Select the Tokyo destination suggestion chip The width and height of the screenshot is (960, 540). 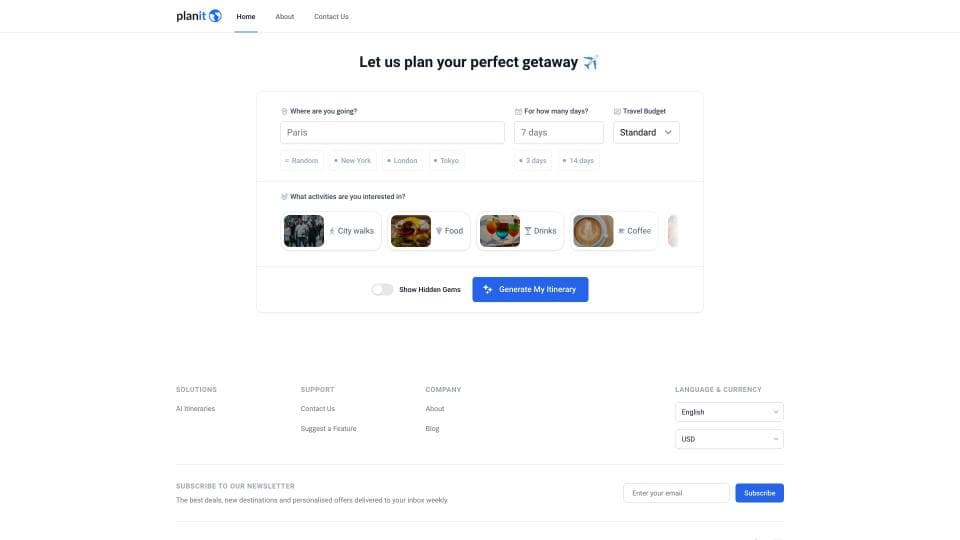pos(446,160)
